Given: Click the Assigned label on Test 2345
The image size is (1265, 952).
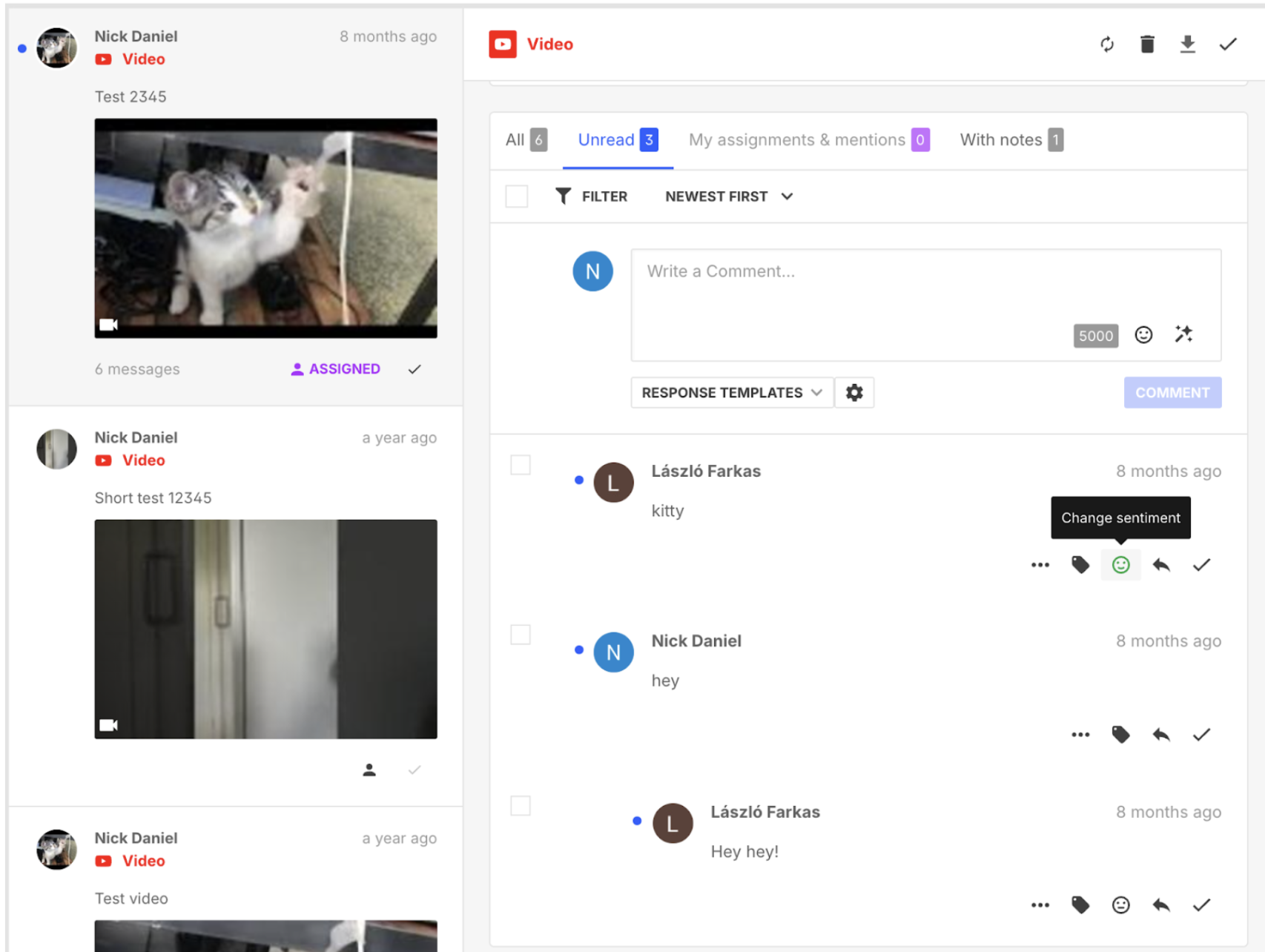Looking at the screenshot, I should (x=336, y=369).
